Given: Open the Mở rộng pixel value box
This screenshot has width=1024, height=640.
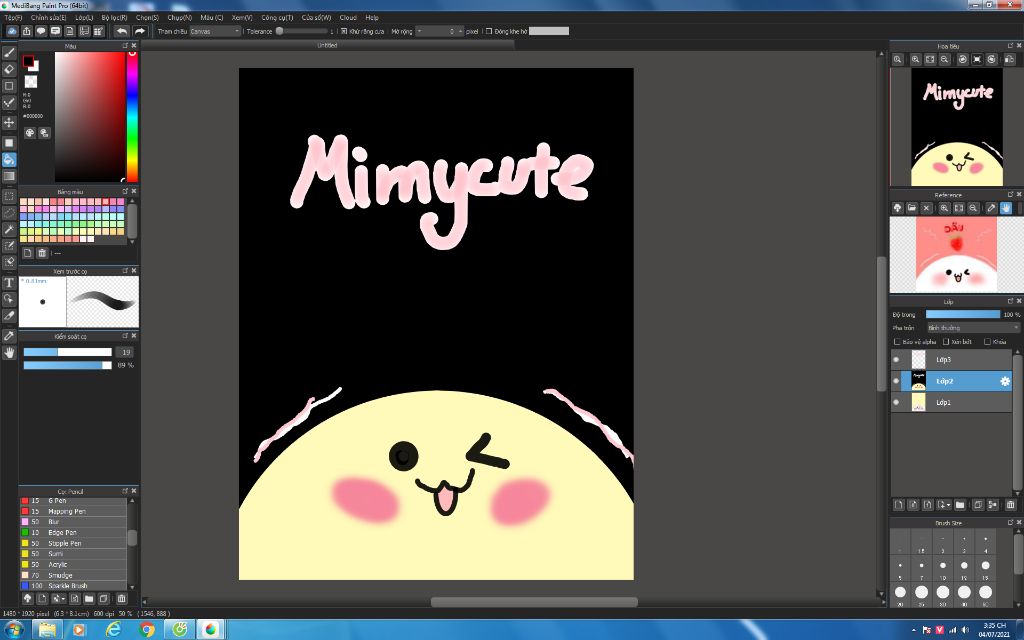Looking at the screenshot, I should click(439, 31).
